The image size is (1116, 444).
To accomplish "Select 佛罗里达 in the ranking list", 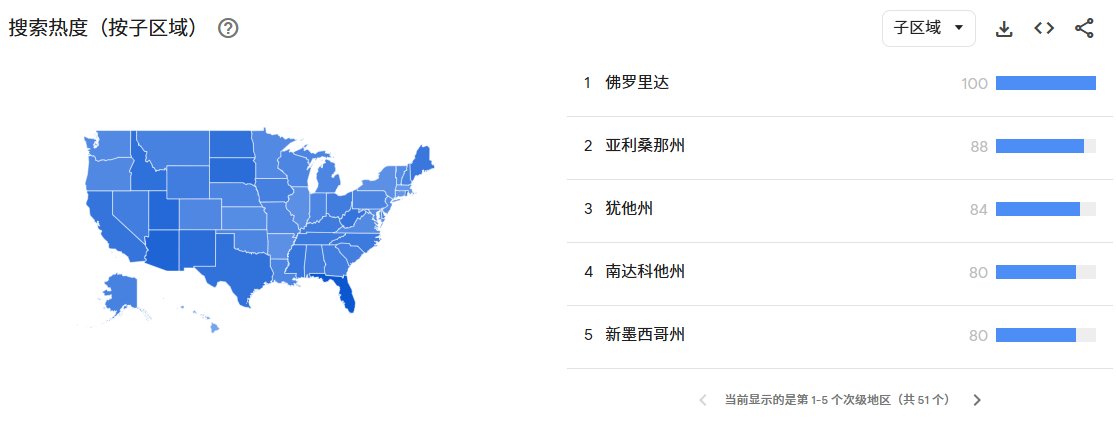I will pos(637,83).
